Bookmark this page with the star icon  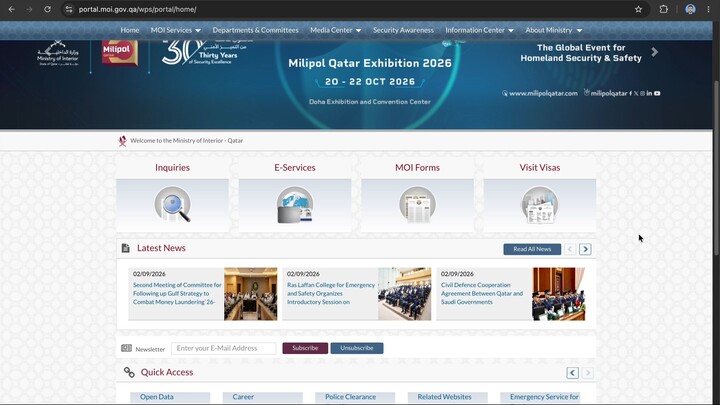coord(638,9)
